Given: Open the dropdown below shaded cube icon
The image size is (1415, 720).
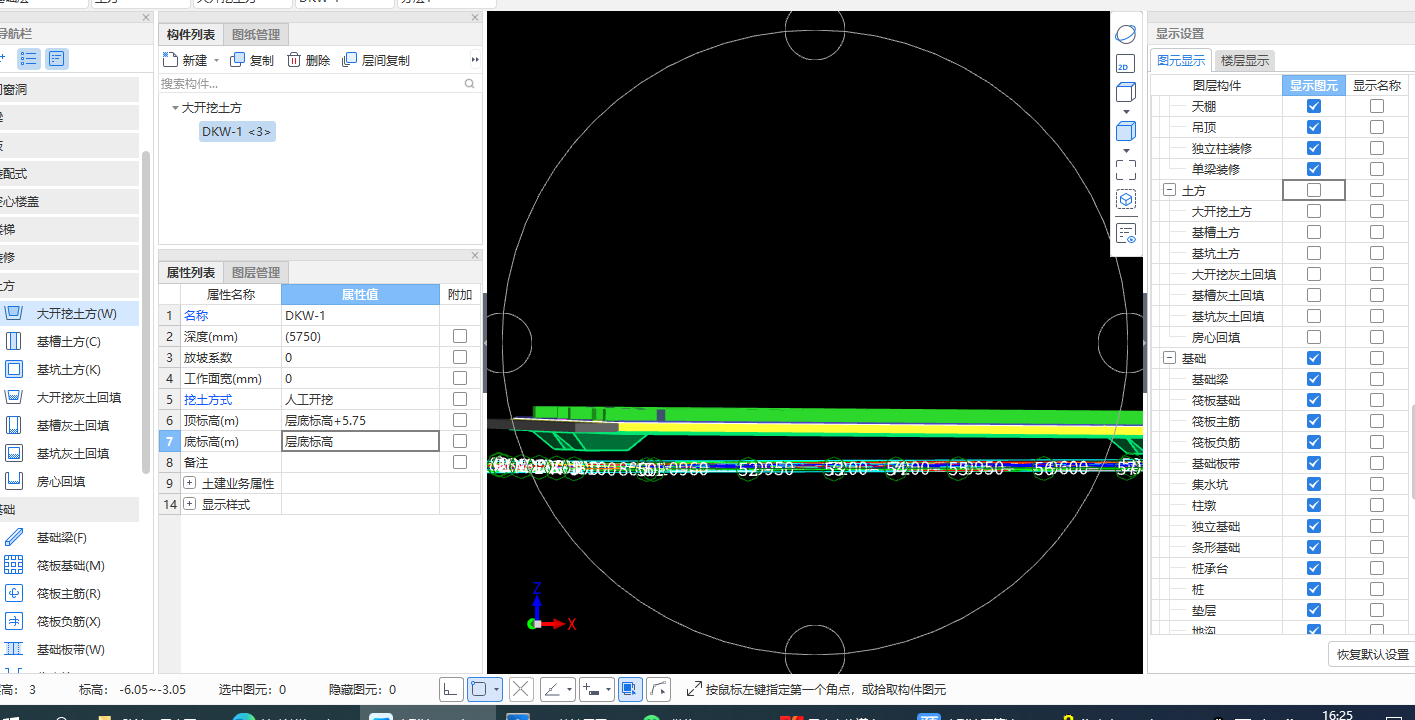Looking at the screenshot, I should pos(1126,150).
